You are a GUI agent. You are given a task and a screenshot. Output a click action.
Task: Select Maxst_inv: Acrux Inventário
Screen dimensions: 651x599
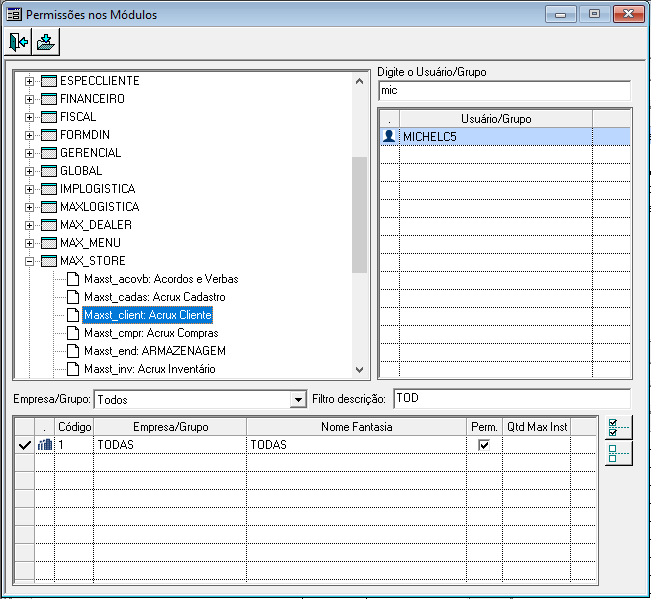[x=149, y=369]
